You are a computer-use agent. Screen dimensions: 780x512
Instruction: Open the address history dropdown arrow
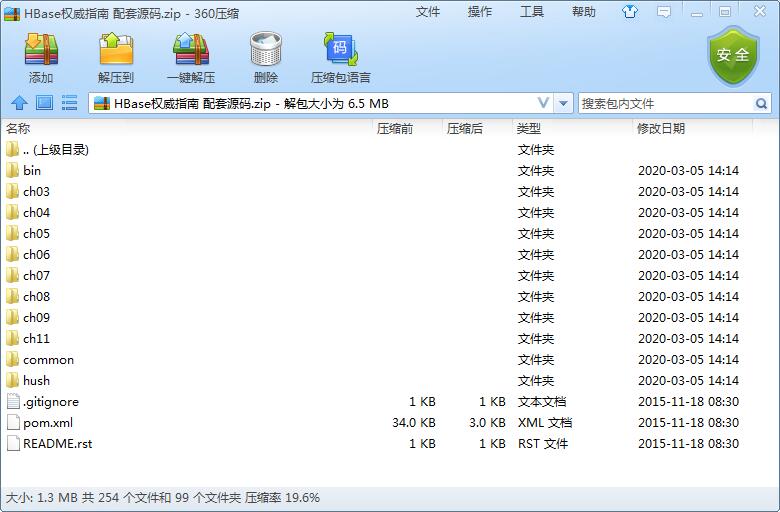[563, 103]
